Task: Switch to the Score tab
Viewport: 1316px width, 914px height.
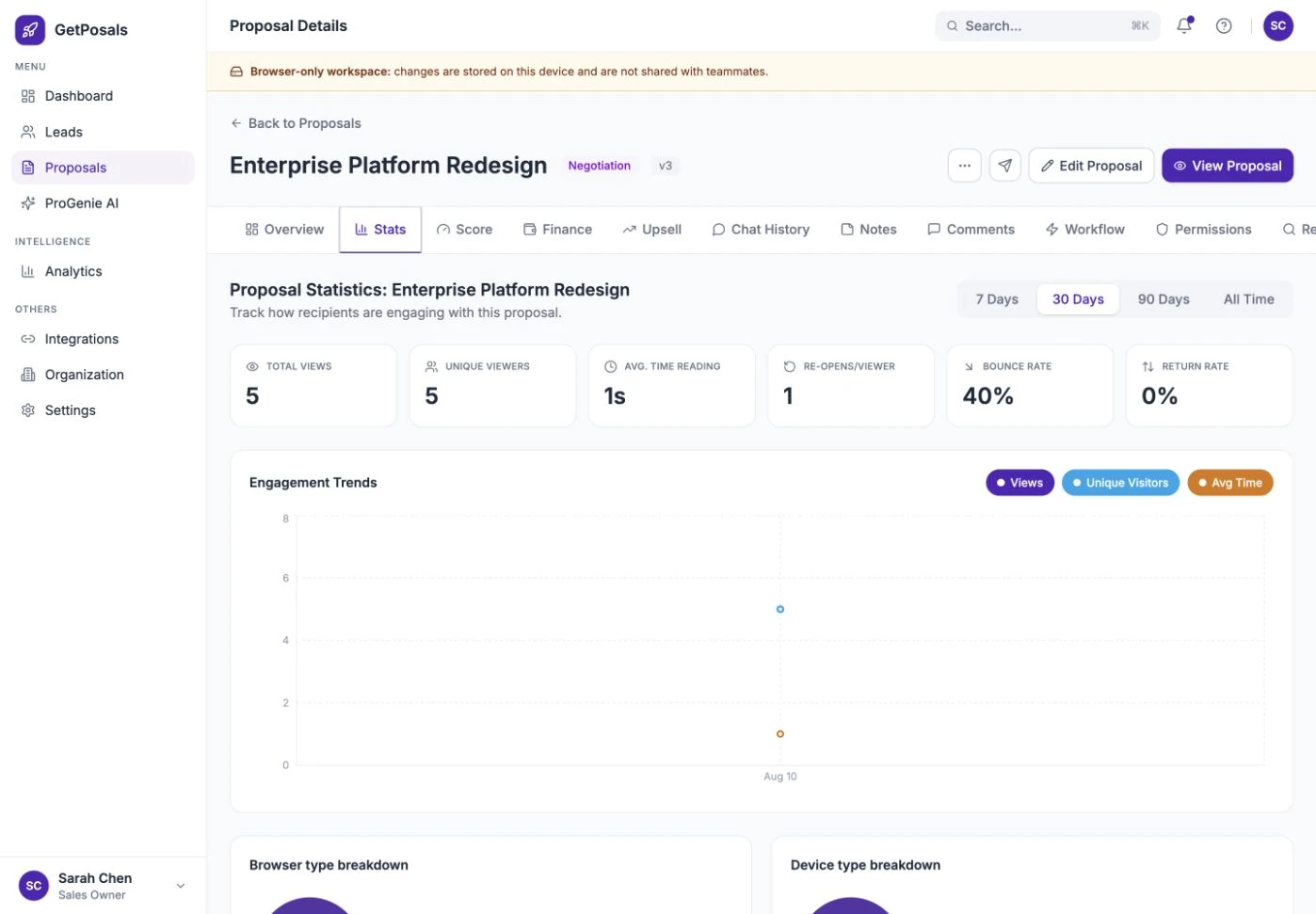Action: tap(464, 230)
